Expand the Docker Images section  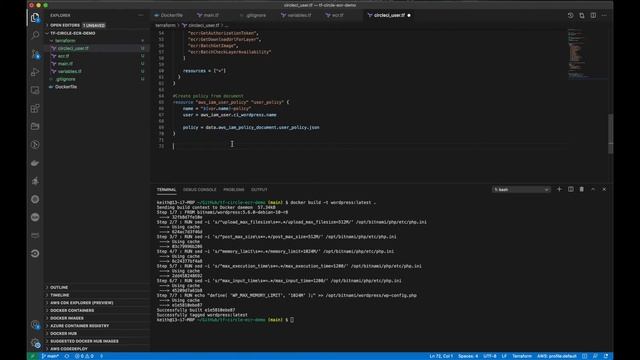[x=97, y=318]
